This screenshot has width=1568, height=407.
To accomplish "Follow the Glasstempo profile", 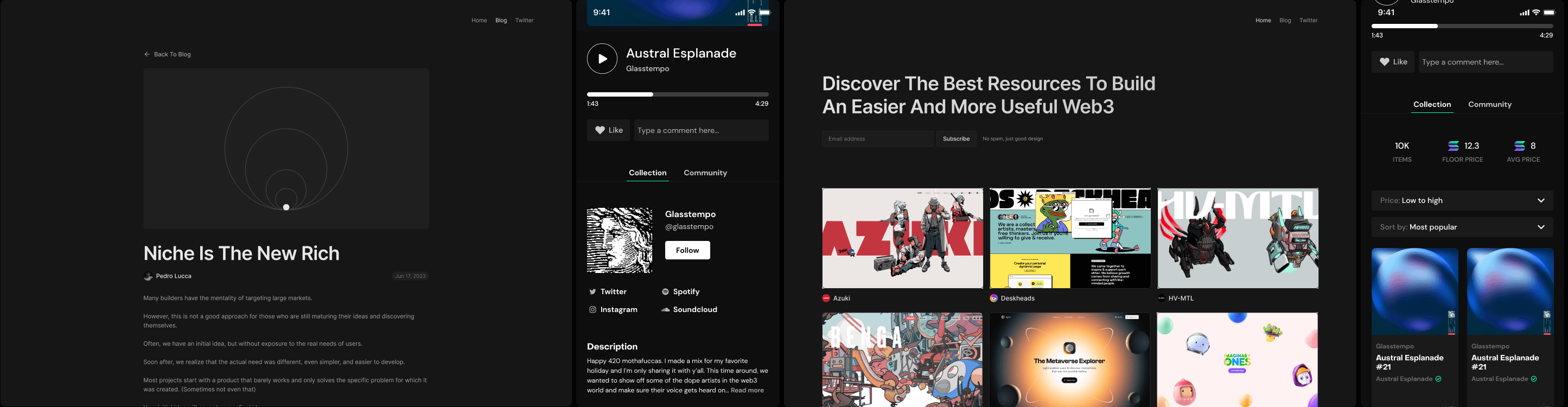I will [x=686, y=250].
